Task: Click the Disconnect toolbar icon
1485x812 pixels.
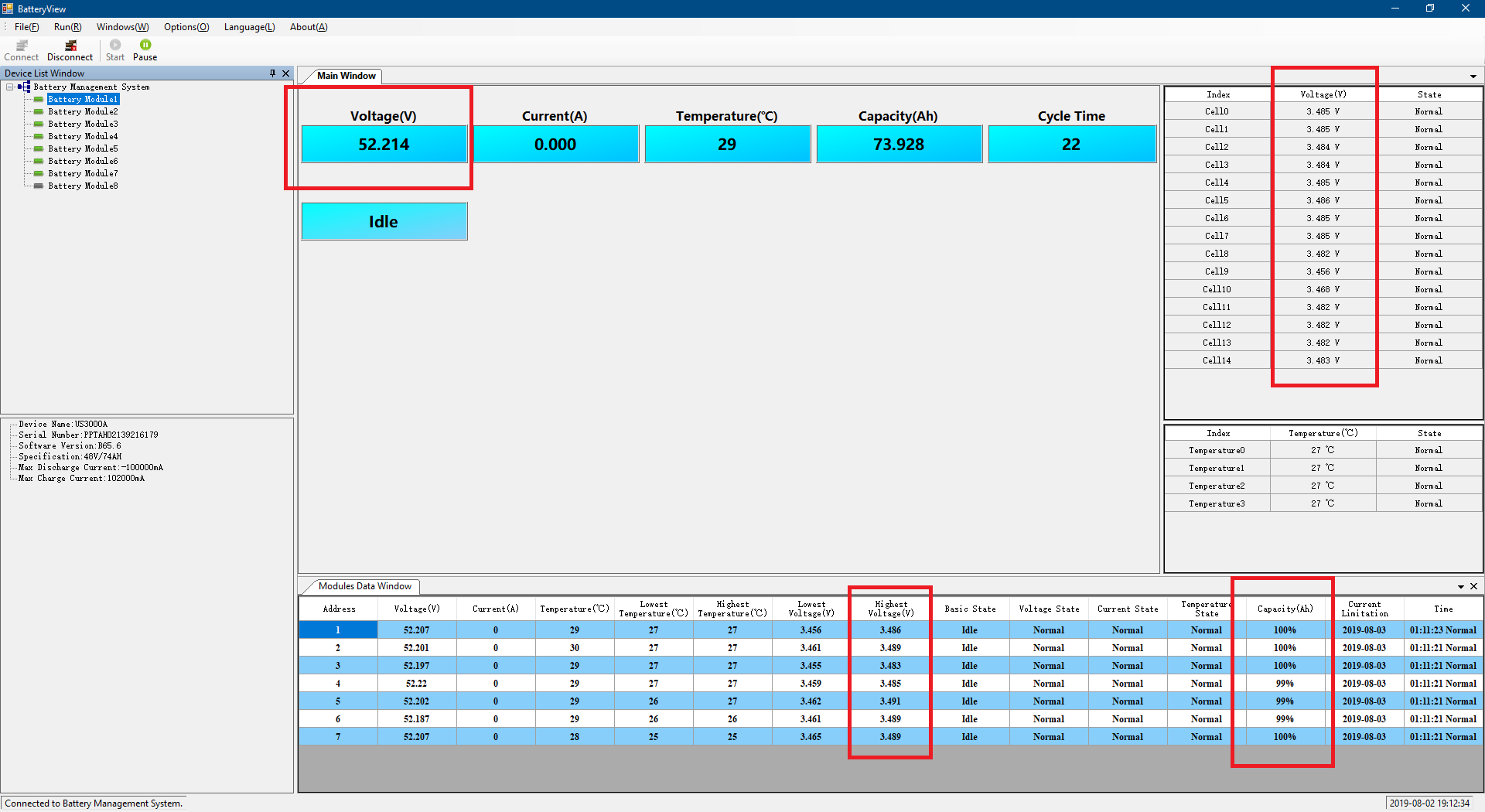Action: pyautogui.click(x=70, y=46)
